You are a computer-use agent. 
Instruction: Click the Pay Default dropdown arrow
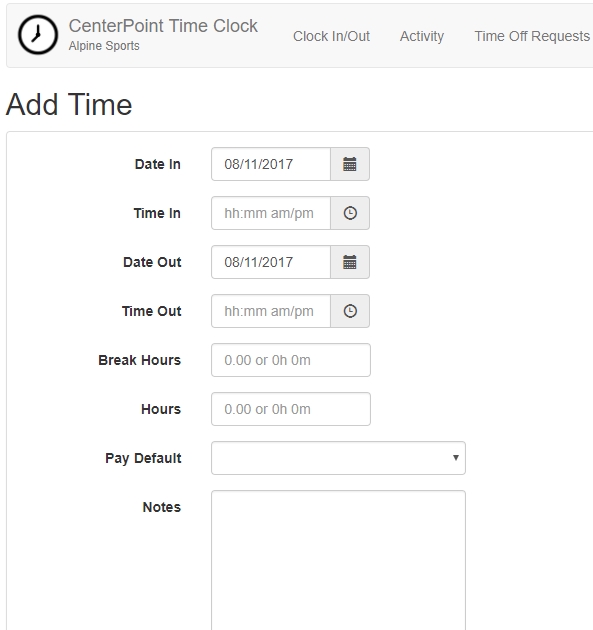pos(456,458)
